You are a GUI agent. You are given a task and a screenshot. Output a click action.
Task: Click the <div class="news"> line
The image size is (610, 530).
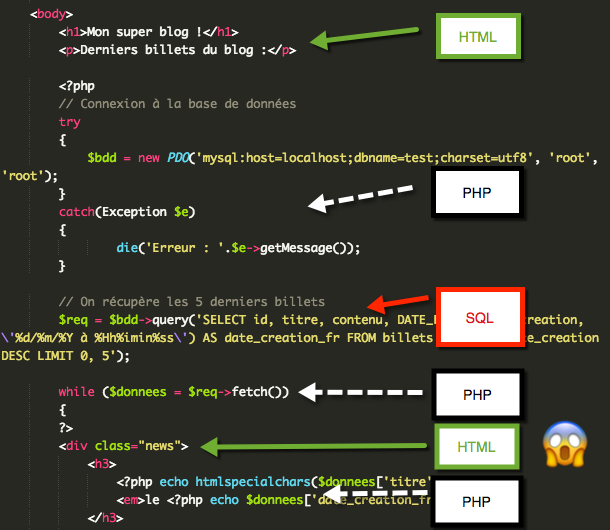click(x=124, y=446)
